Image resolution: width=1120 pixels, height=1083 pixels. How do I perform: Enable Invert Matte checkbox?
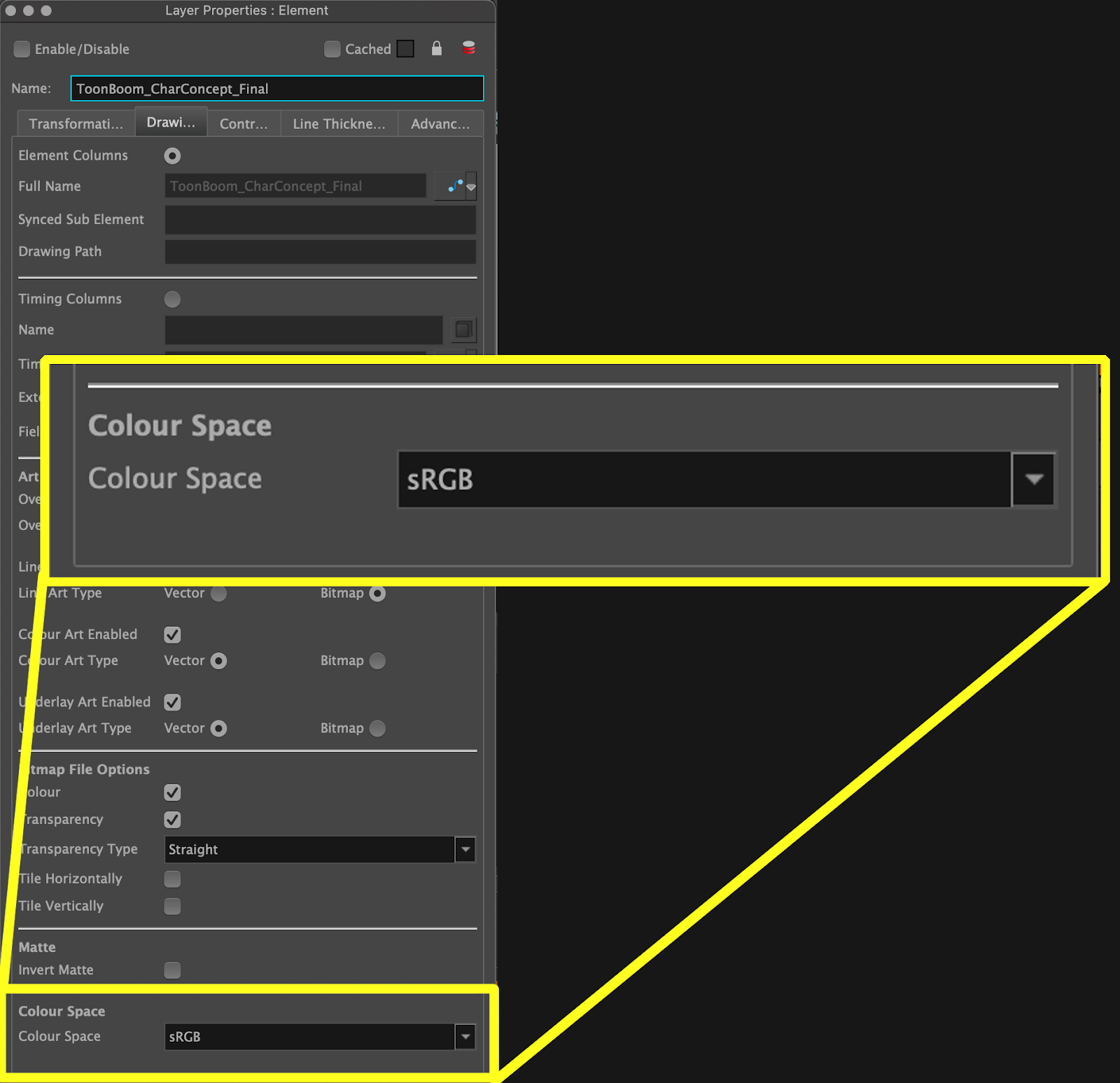pyautogui.click(x=172, y=970)
